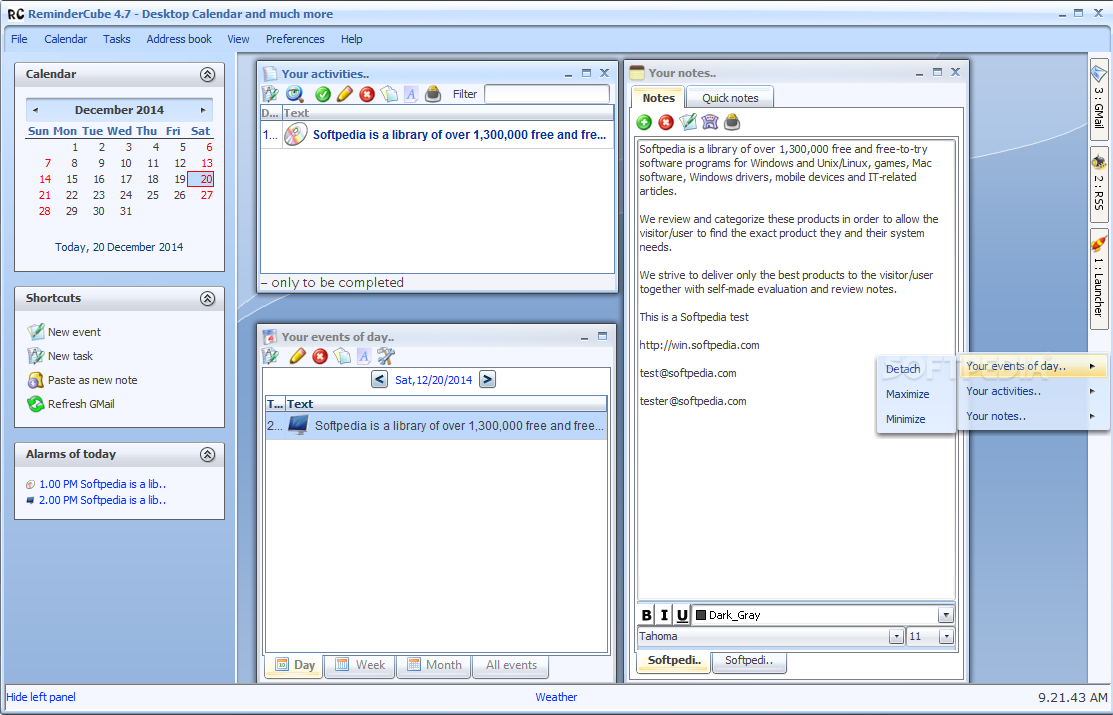
Task: Select the second Softpedi.. note tab
Action: coord(749,661)
